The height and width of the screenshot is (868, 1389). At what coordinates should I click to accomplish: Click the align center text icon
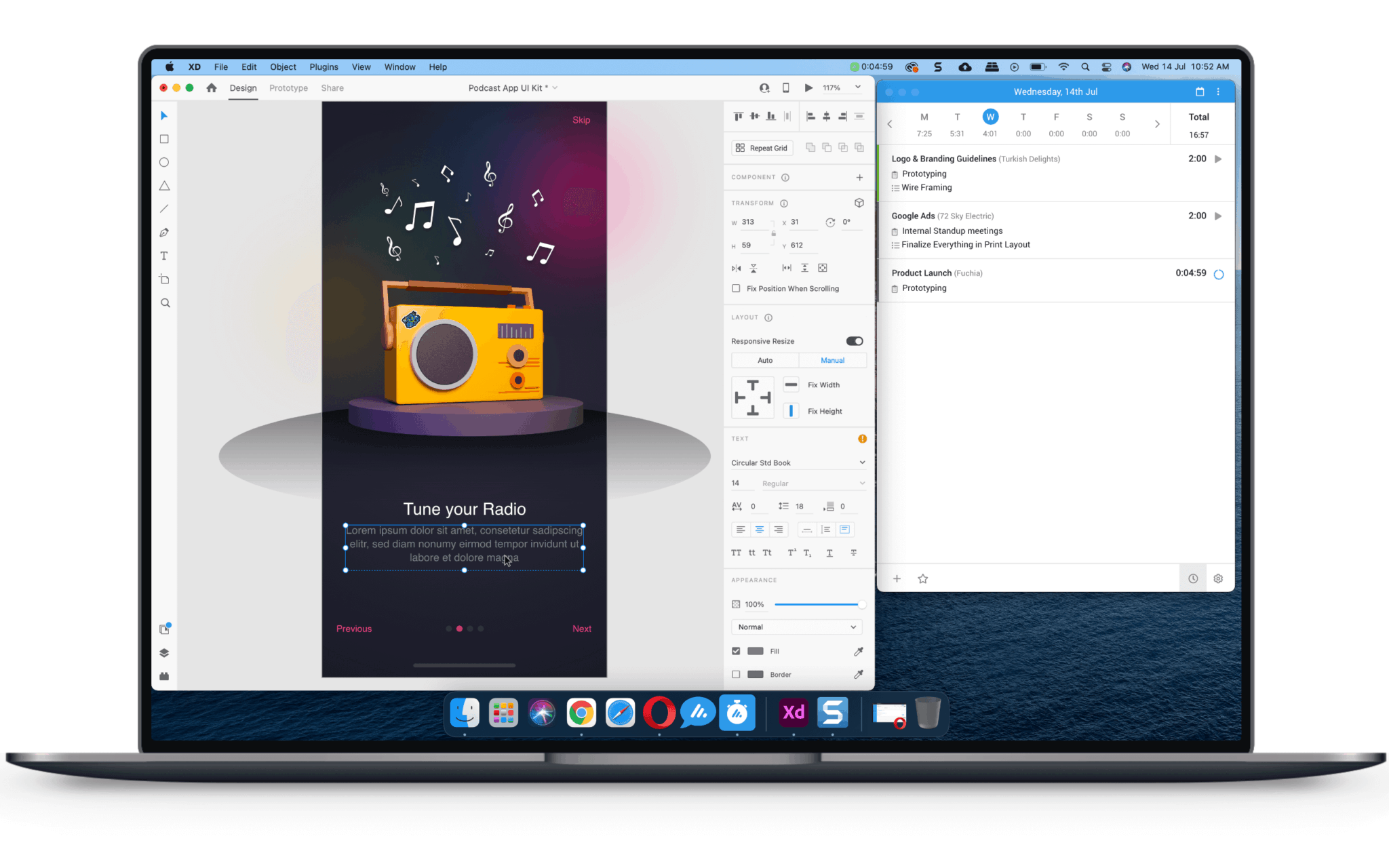pos(759,530)
